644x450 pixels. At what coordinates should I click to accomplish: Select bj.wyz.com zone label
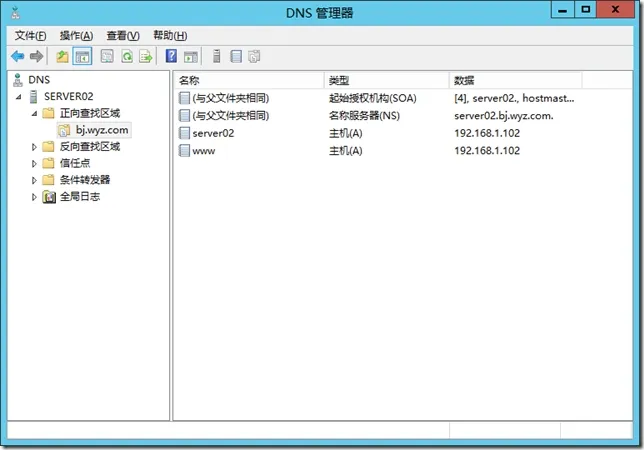coord(102,130)
